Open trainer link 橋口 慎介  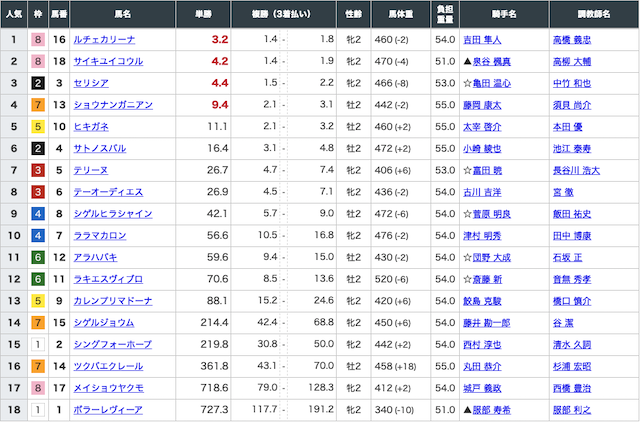(572, 301)
